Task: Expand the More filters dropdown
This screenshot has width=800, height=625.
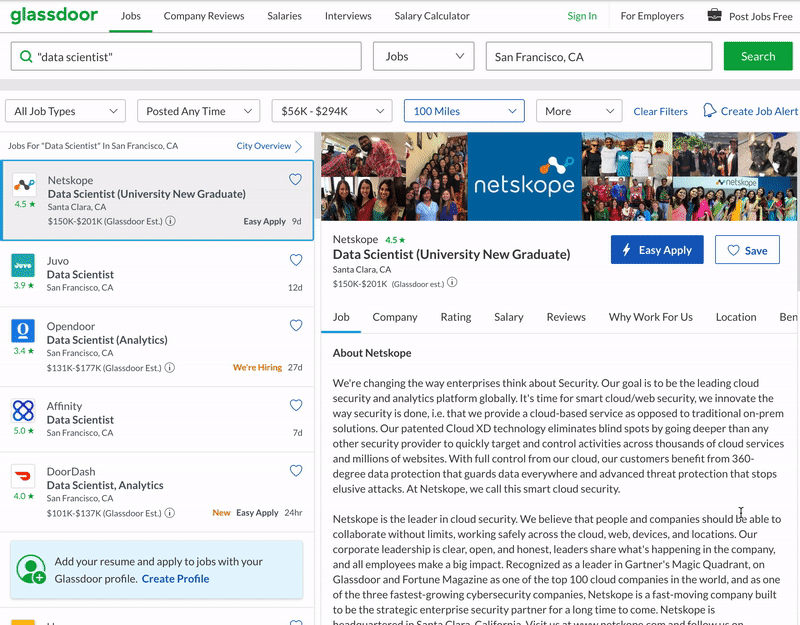Action: pyautogui.click(x=579, y=111)
